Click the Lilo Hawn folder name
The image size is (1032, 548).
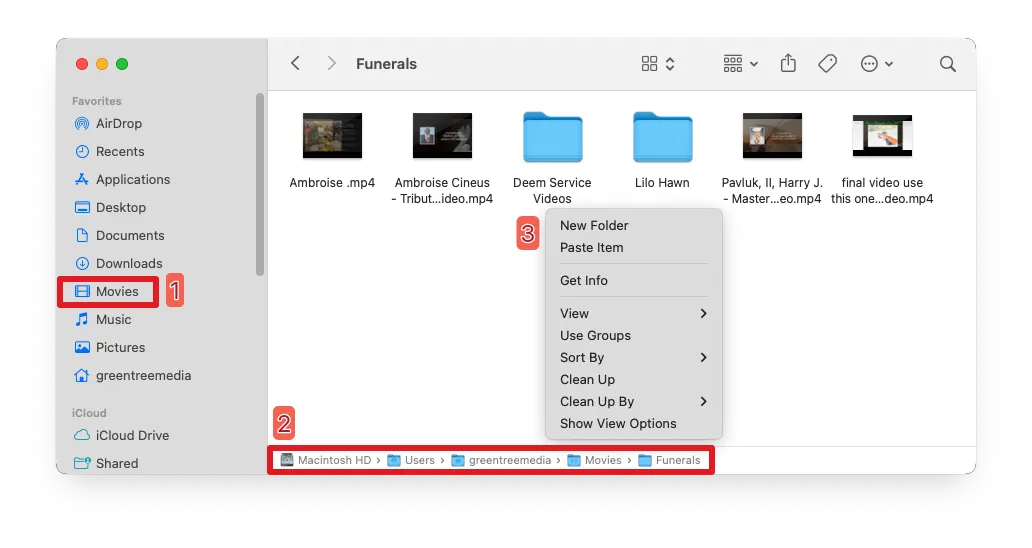coord(662,183)
